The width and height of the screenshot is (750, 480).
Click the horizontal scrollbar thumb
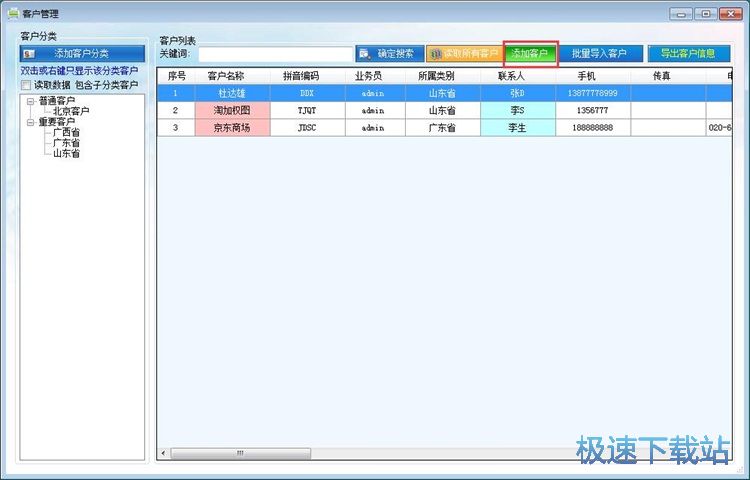tap(241, 453)
